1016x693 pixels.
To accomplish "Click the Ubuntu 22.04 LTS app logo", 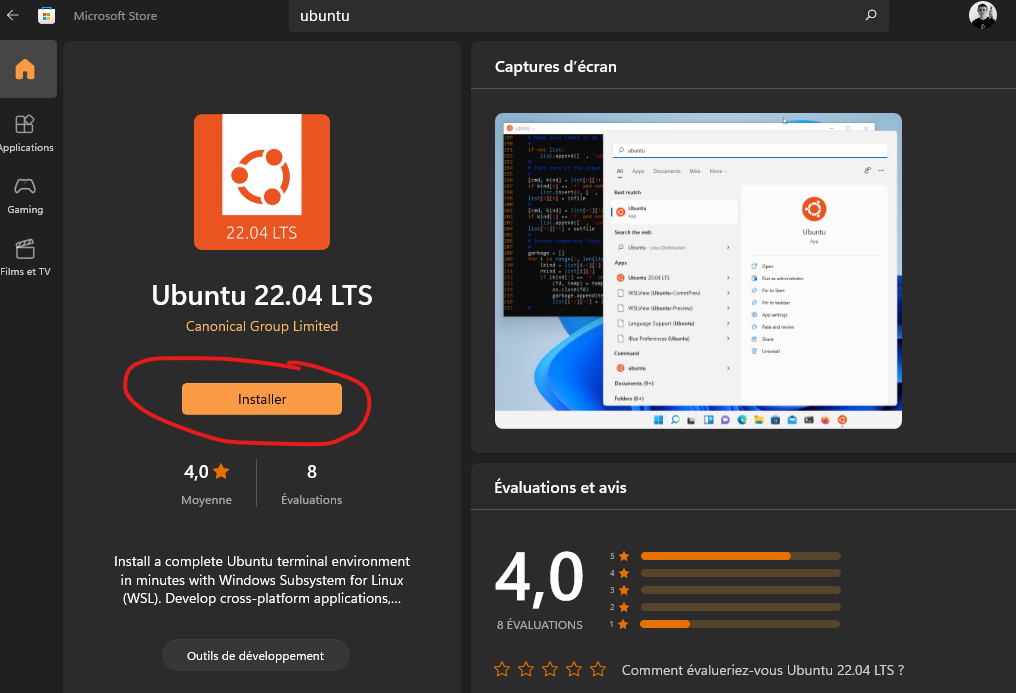I will (x=262, y=181).
